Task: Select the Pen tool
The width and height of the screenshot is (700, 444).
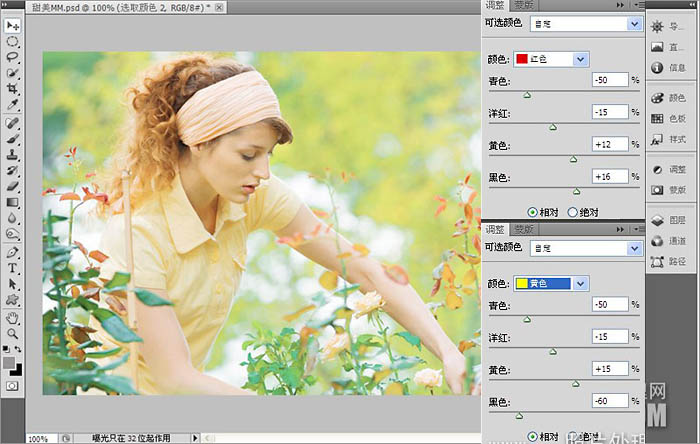Action: click(x=12, y=252)
